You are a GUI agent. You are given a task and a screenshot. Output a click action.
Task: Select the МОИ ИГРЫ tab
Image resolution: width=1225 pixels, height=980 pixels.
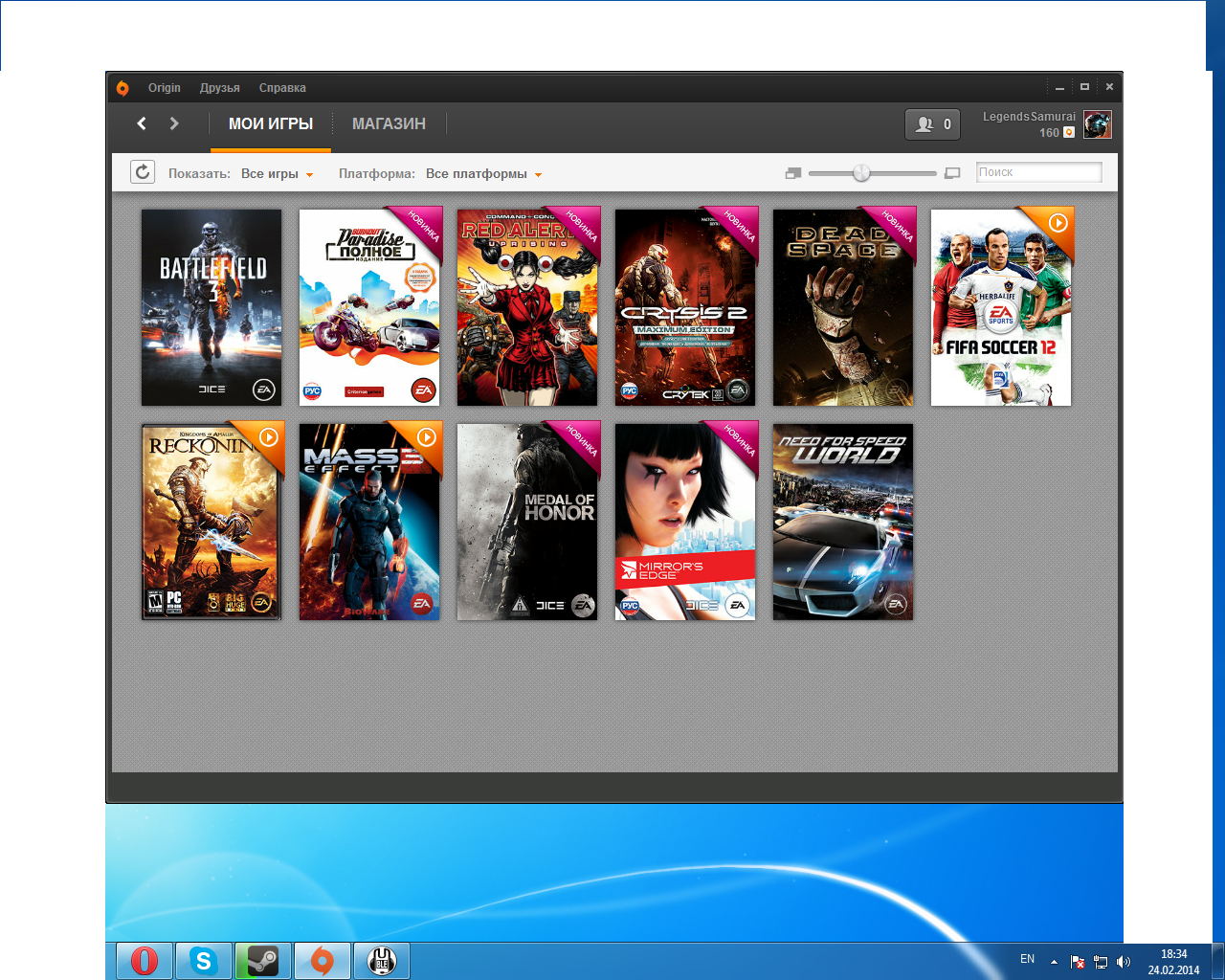(271, 123)
